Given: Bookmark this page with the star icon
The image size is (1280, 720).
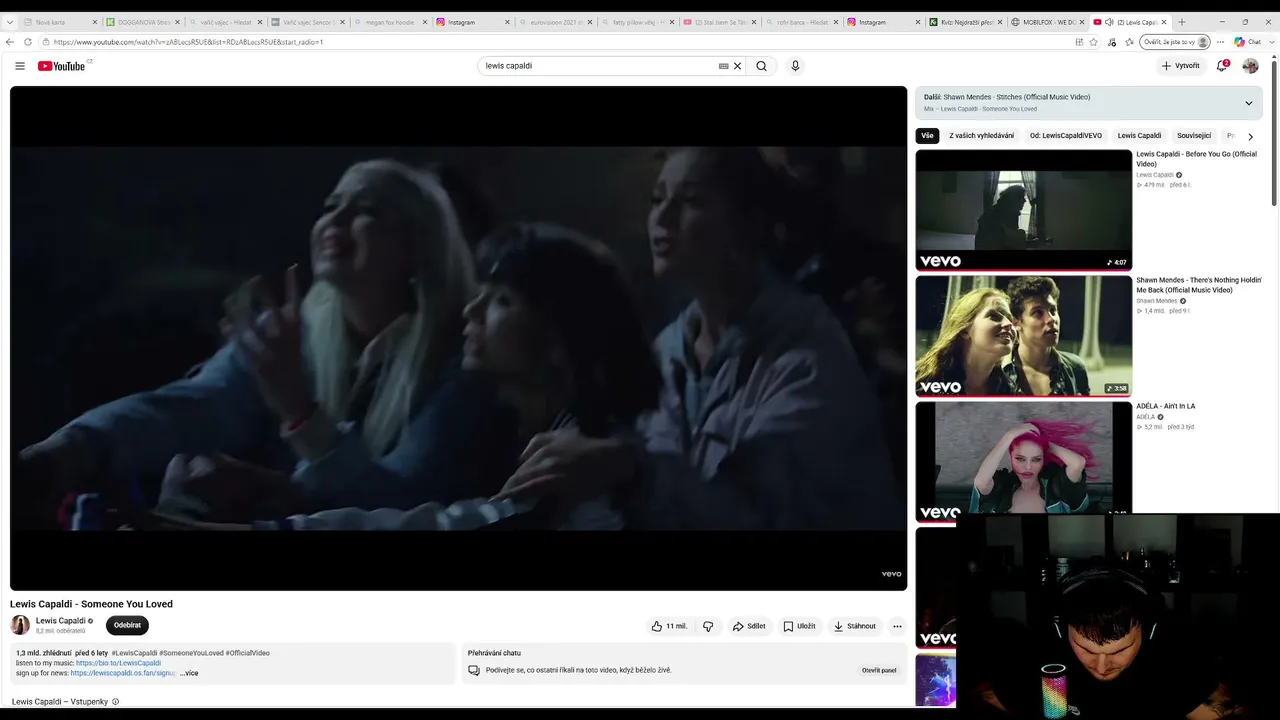Looking at the screenshot, I should [x=1094, y=42].
